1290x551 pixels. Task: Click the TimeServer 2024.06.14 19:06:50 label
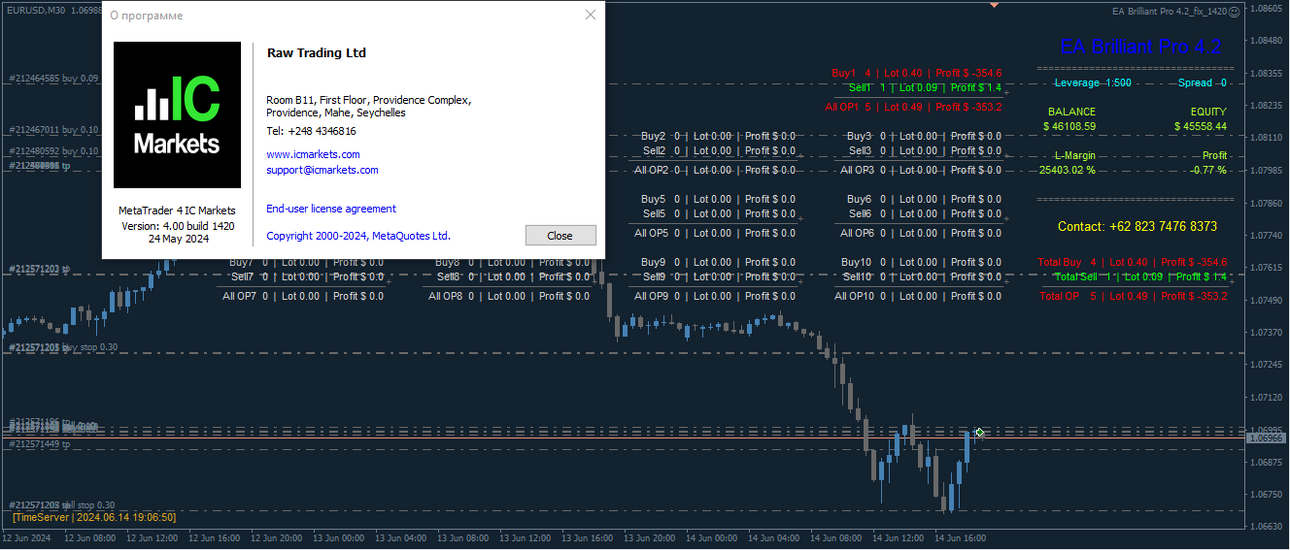[x=94, y=517]
